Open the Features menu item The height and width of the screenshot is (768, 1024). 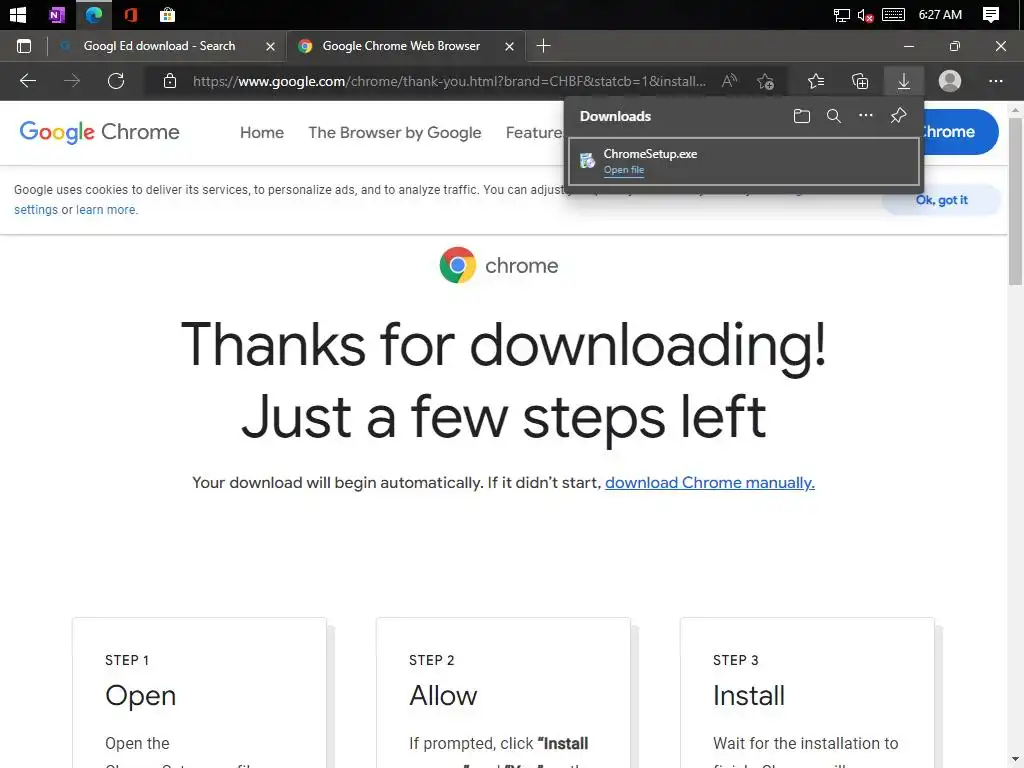click(x=534, y=133)
